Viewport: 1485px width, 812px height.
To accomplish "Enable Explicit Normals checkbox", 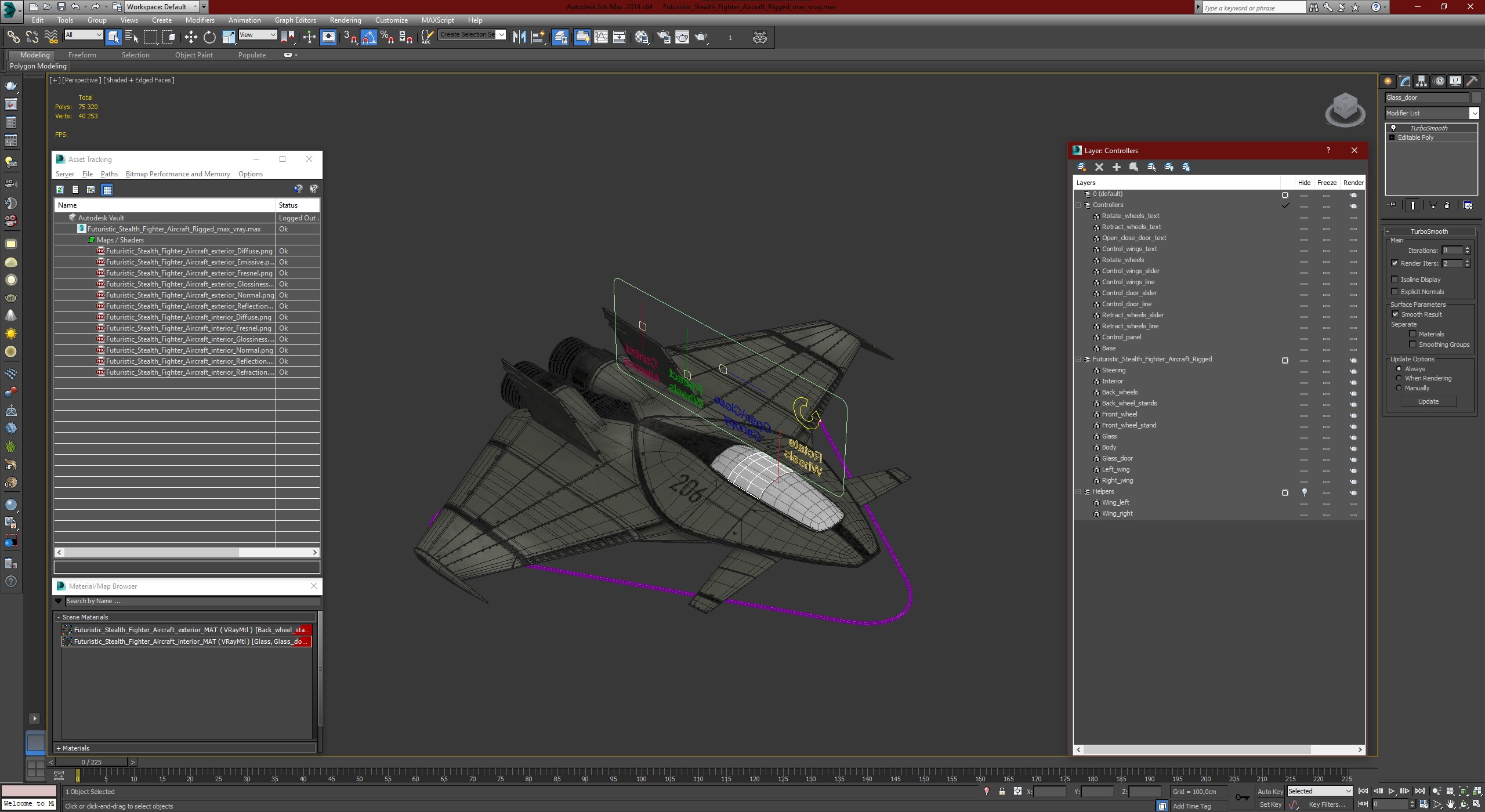I will click(1395, 292).
